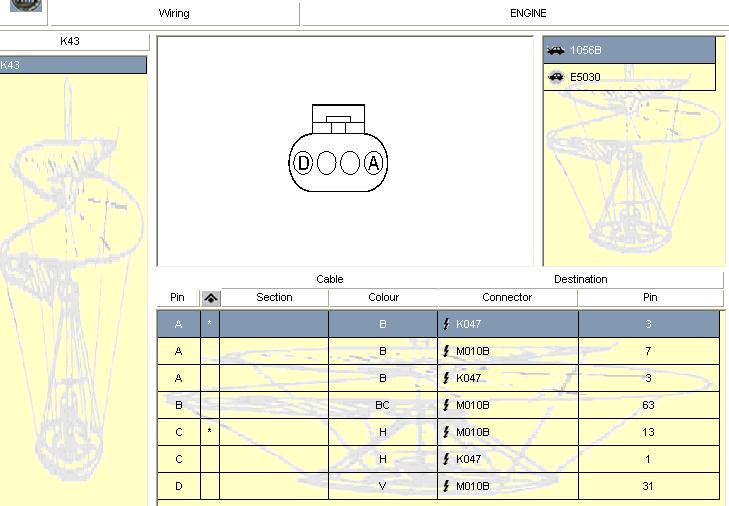729x506 pixels.
Task: Click the K43 header label
Action: (70, 41)
